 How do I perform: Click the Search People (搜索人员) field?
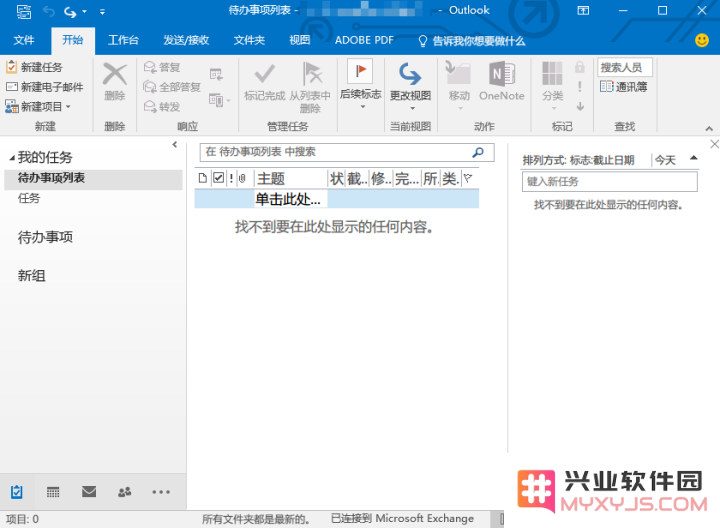(625, 67)
